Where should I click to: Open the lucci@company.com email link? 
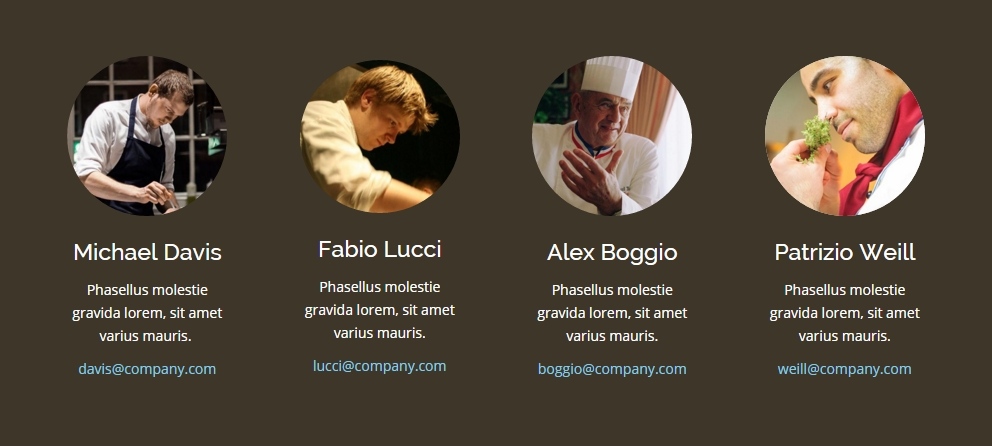380,366
